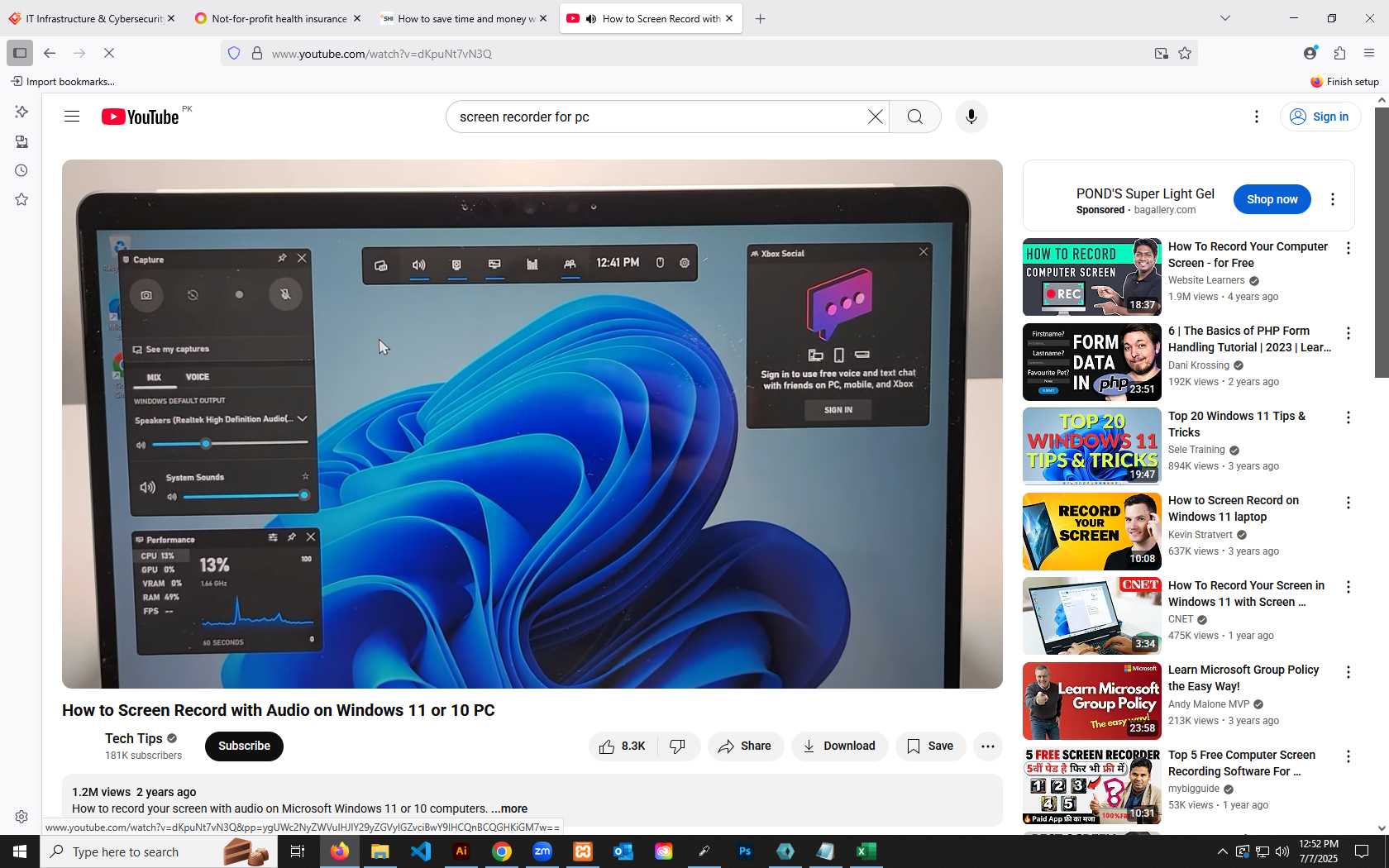Viewport: 1389px width, 868px height.
Task: Open the Tech Tips channel page
Action: click(134, 738)
